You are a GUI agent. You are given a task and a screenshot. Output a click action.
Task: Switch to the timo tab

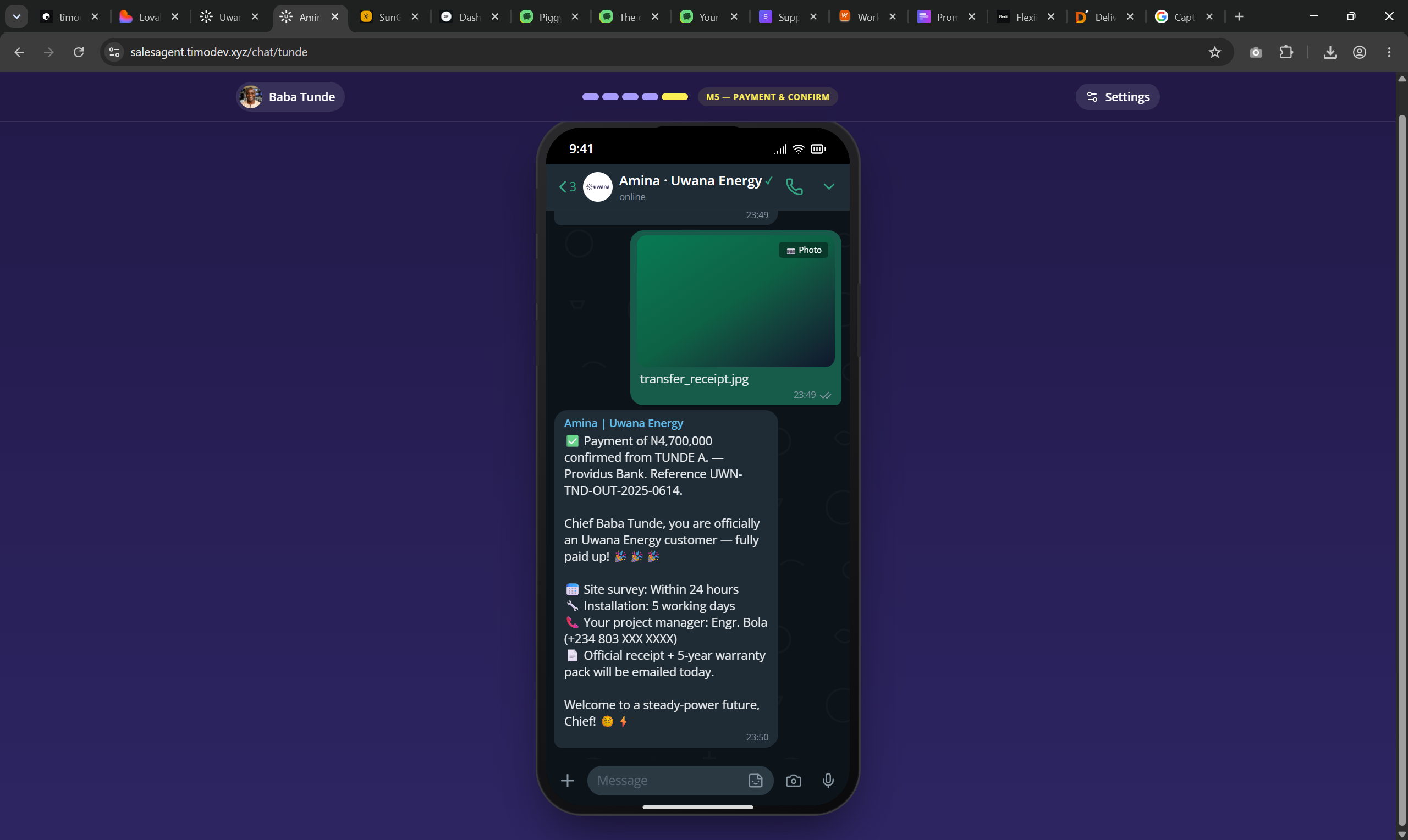(x=70, y=17)
